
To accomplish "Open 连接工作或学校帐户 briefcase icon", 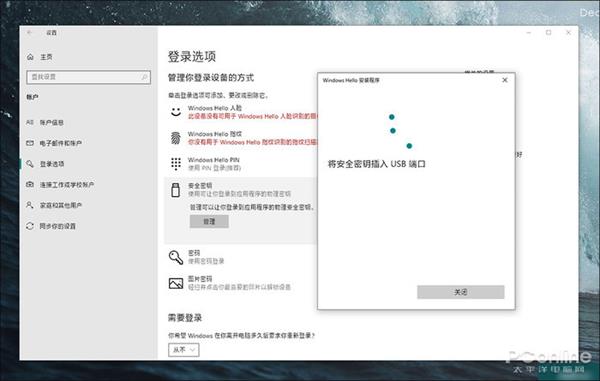I will [30, 184].
